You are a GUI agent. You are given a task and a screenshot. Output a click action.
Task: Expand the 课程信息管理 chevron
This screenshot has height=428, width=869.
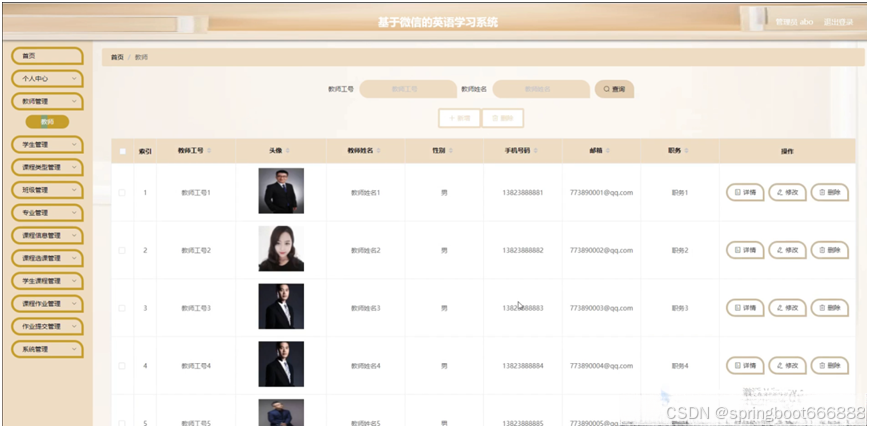coord(74,236)
